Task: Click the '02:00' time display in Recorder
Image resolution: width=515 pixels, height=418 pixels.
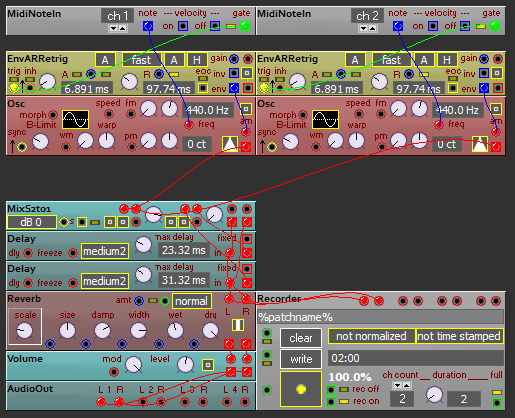Action: [416, 358]
